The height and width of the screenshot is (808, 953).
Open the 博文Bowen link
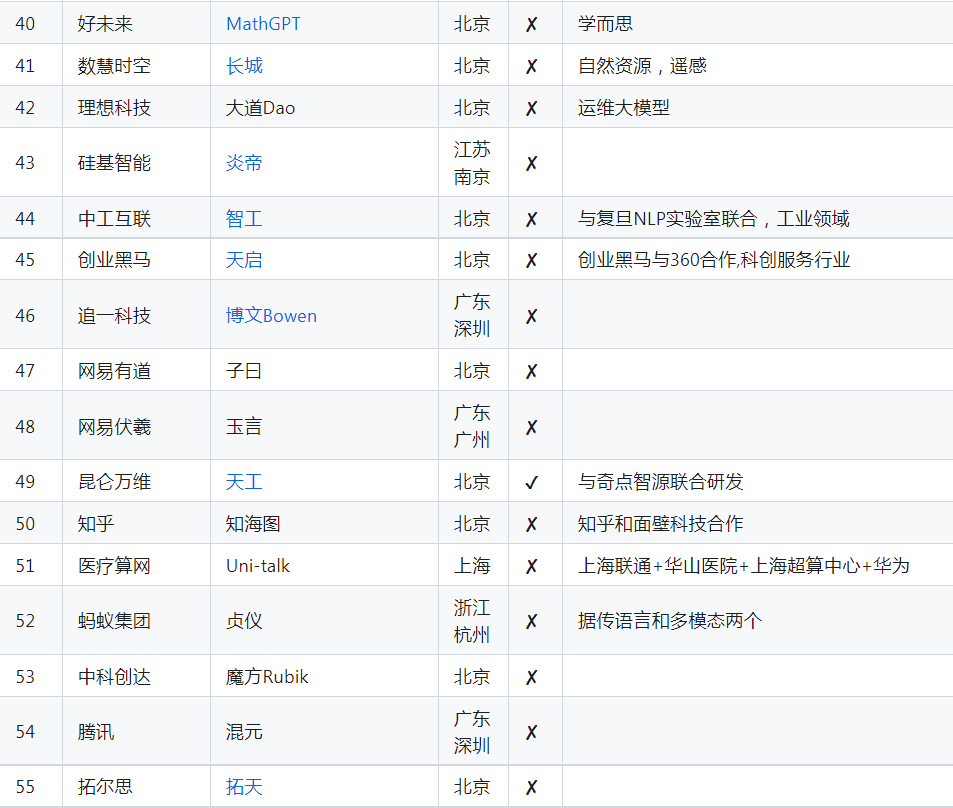click(x=271, y=316)
